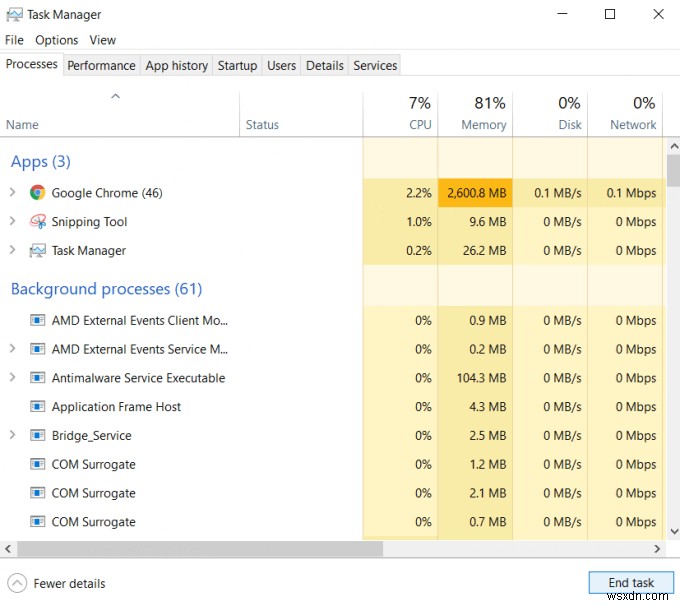Image resolution: width=680 pixels, height=606 pixels.
Task: Select the Antimalware Service Executable row name
Action: [x=138, y=378]
